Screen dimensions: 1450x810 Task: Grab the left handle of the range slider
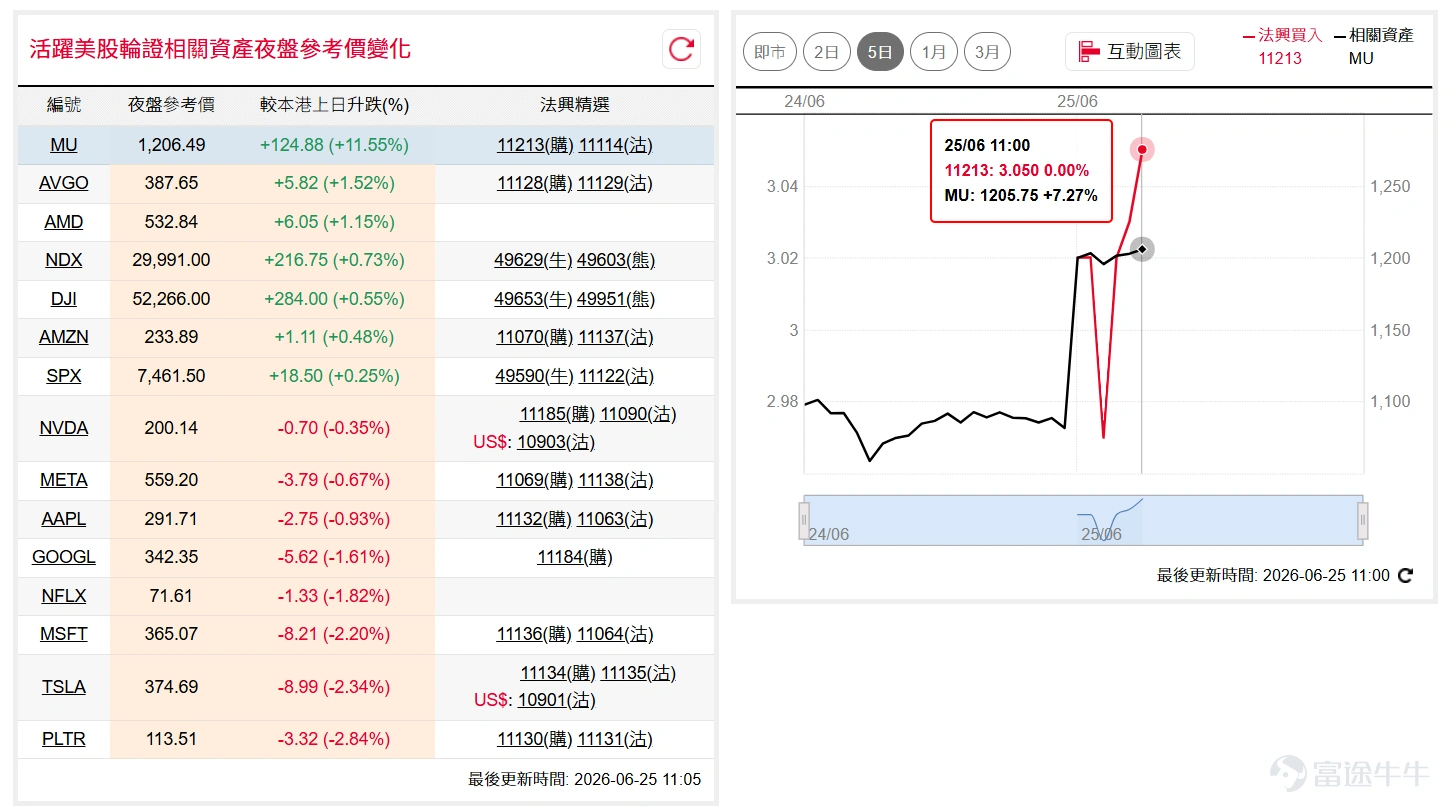pos(803,521)
